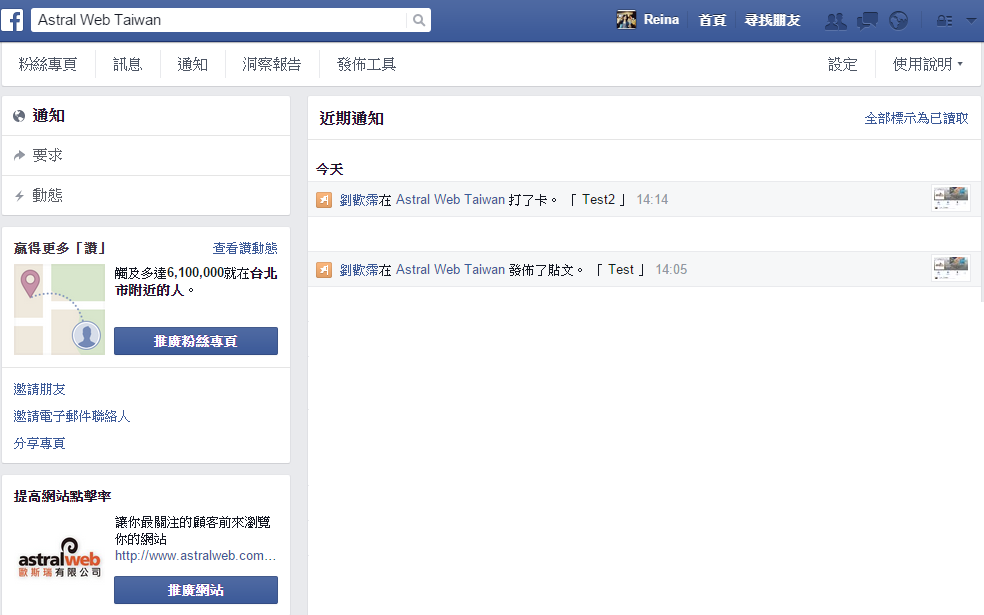Screen dimensions: 984x615
Task: Open the globe notifications icon in top bar
Action: point(899,21)
